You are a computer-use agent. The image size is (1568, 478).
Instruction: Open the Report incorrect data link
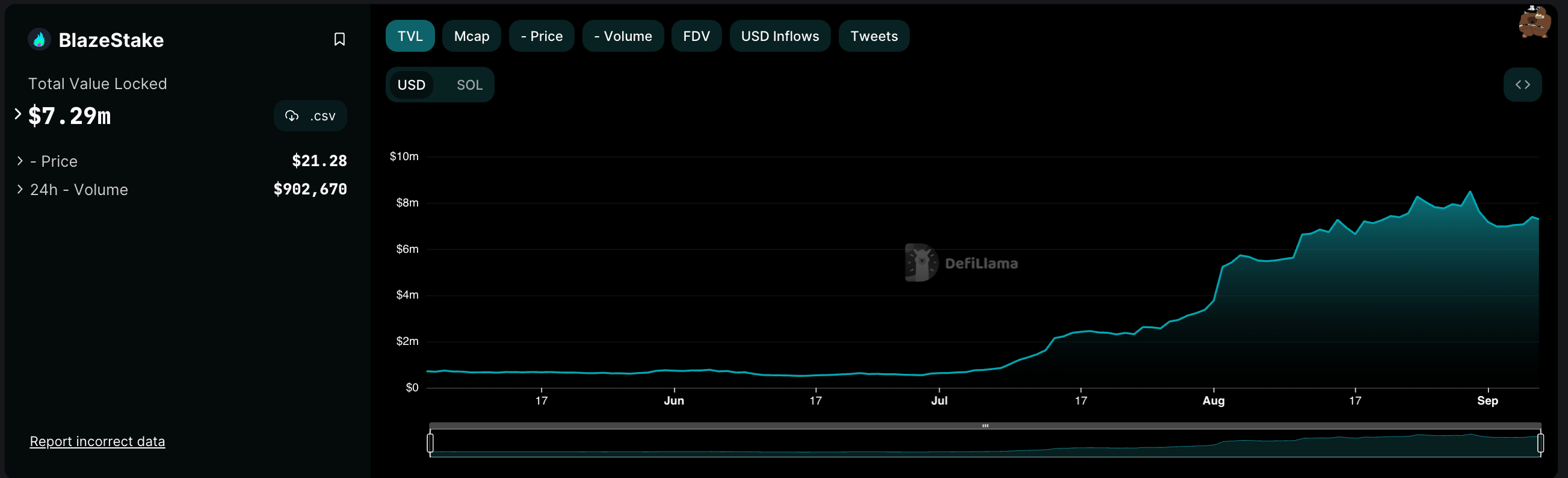click(x=97, y=441)
